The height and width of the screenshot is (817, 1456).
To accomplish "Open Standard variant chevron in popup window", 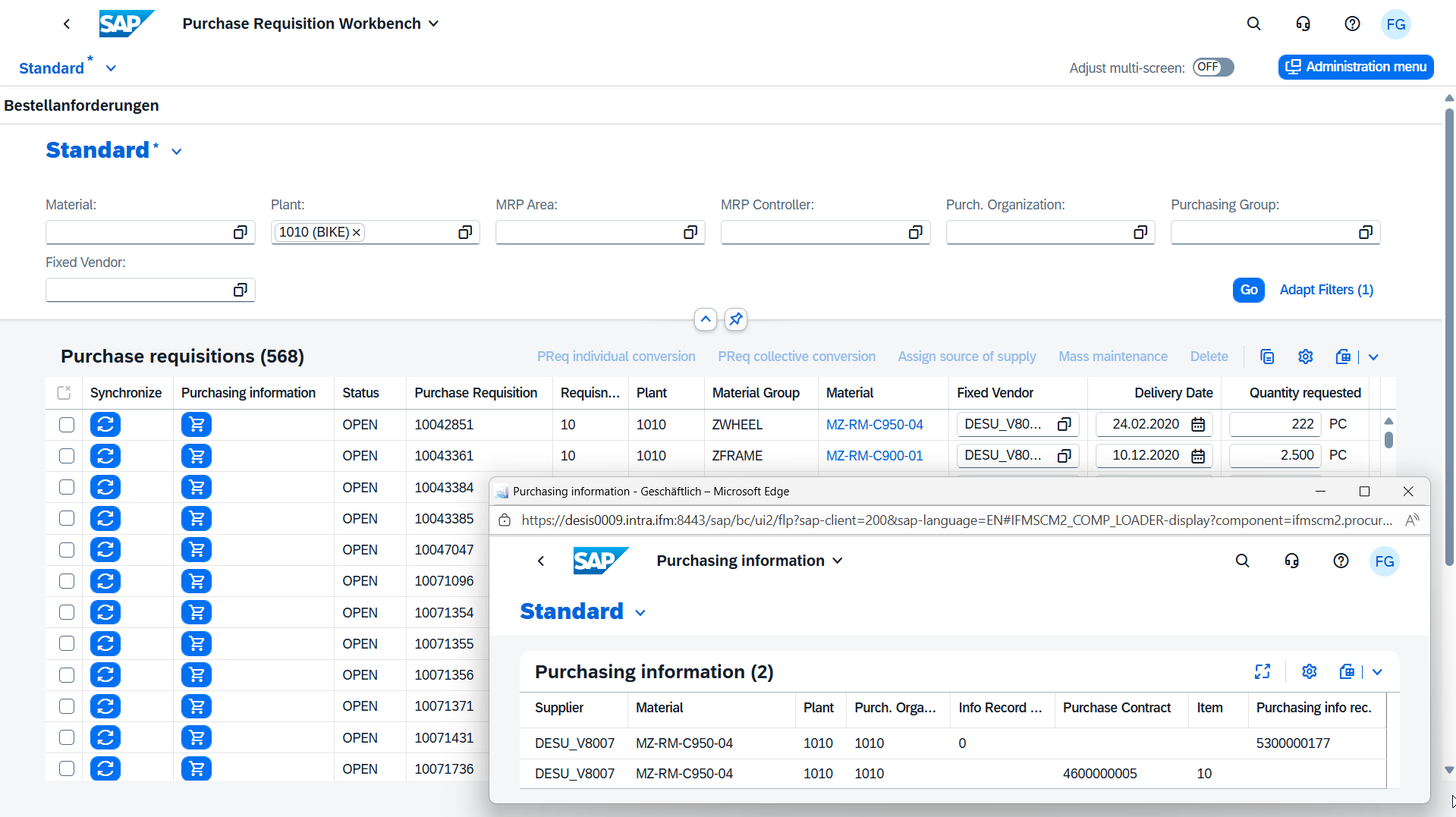I will (x=640, y=613).
